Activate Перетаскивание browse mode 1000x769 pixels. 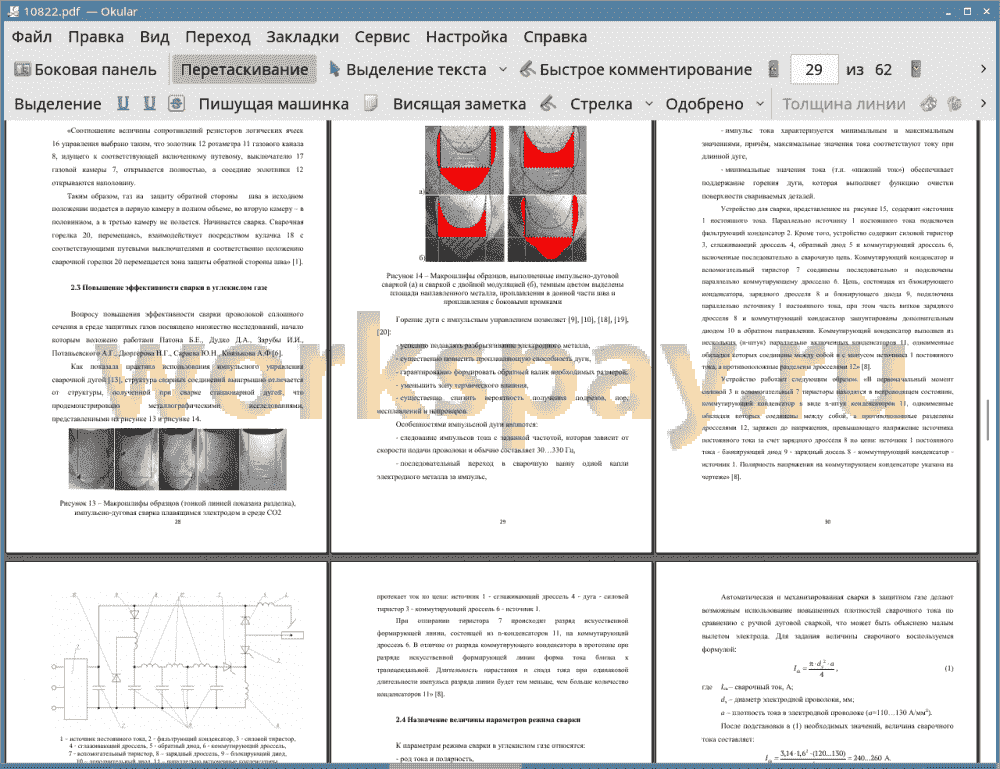click(244, 70)
